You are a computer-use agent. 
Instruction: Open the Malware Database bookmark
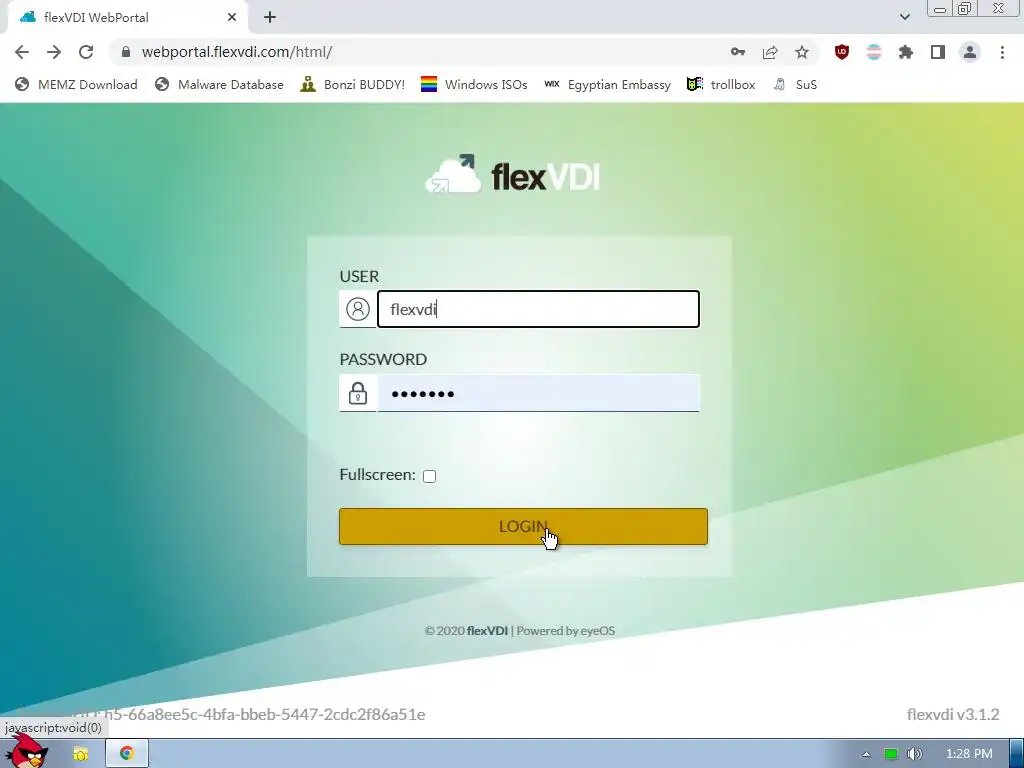pyautogui.click(x=219, y=84)
